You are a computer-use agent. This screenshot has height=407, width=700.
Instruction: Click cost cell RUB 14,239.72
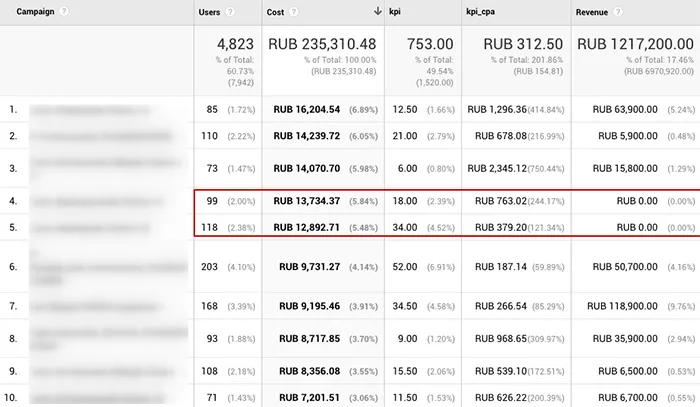tap(307, 136)
